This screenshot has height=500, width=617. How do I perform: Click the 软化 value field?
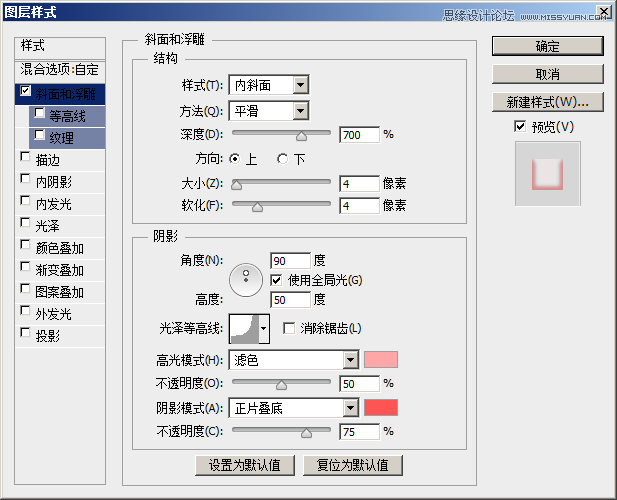tap(359, 206)
